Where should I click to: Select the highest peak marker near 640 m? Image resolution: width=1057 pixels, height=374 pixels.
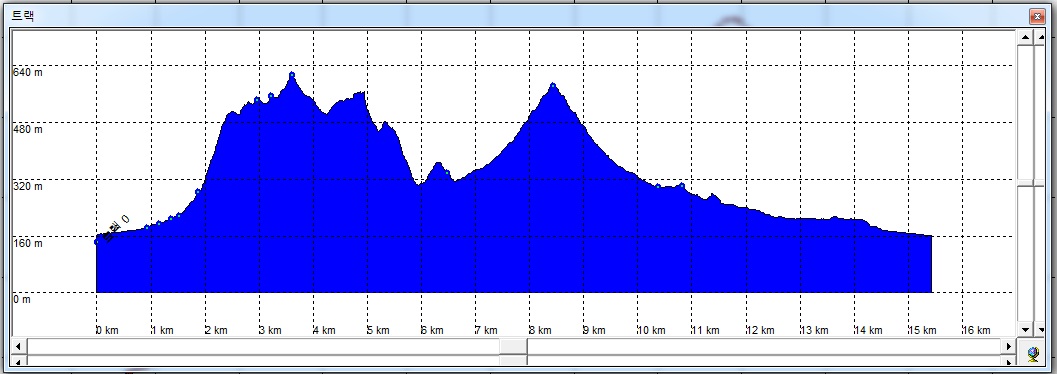point(292,75)
